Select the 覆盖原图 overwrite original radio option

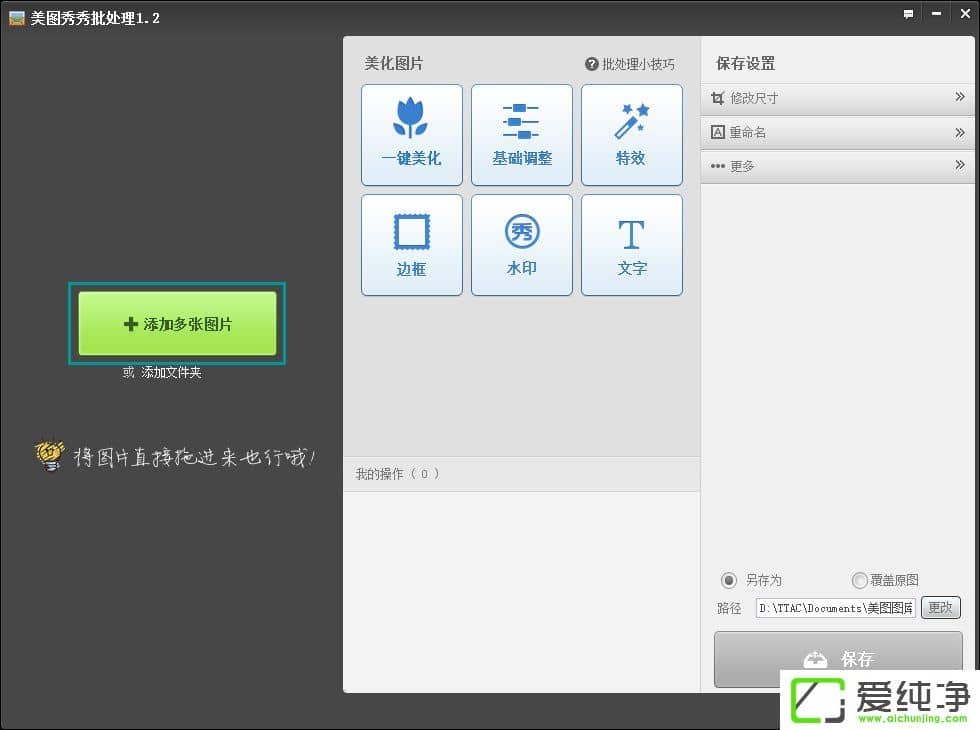[x=859, y=580]
